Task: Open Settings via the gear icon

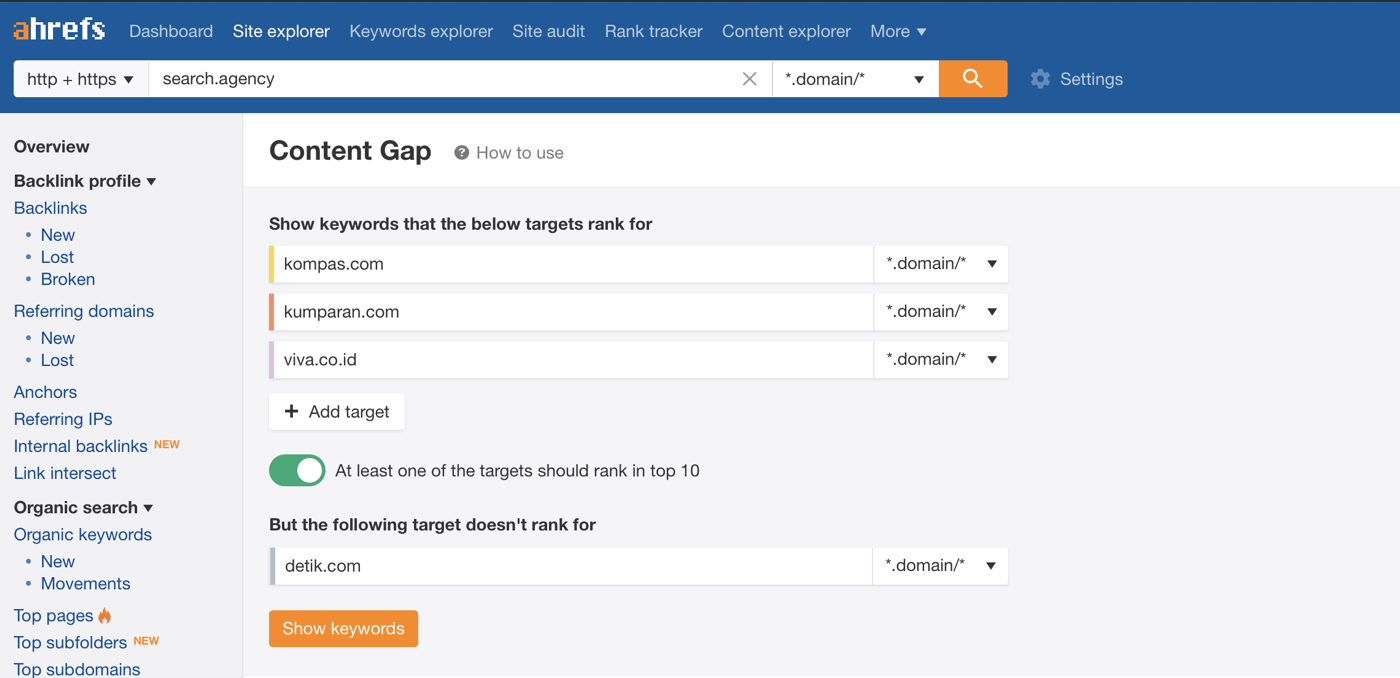Action: [1040, 79]
